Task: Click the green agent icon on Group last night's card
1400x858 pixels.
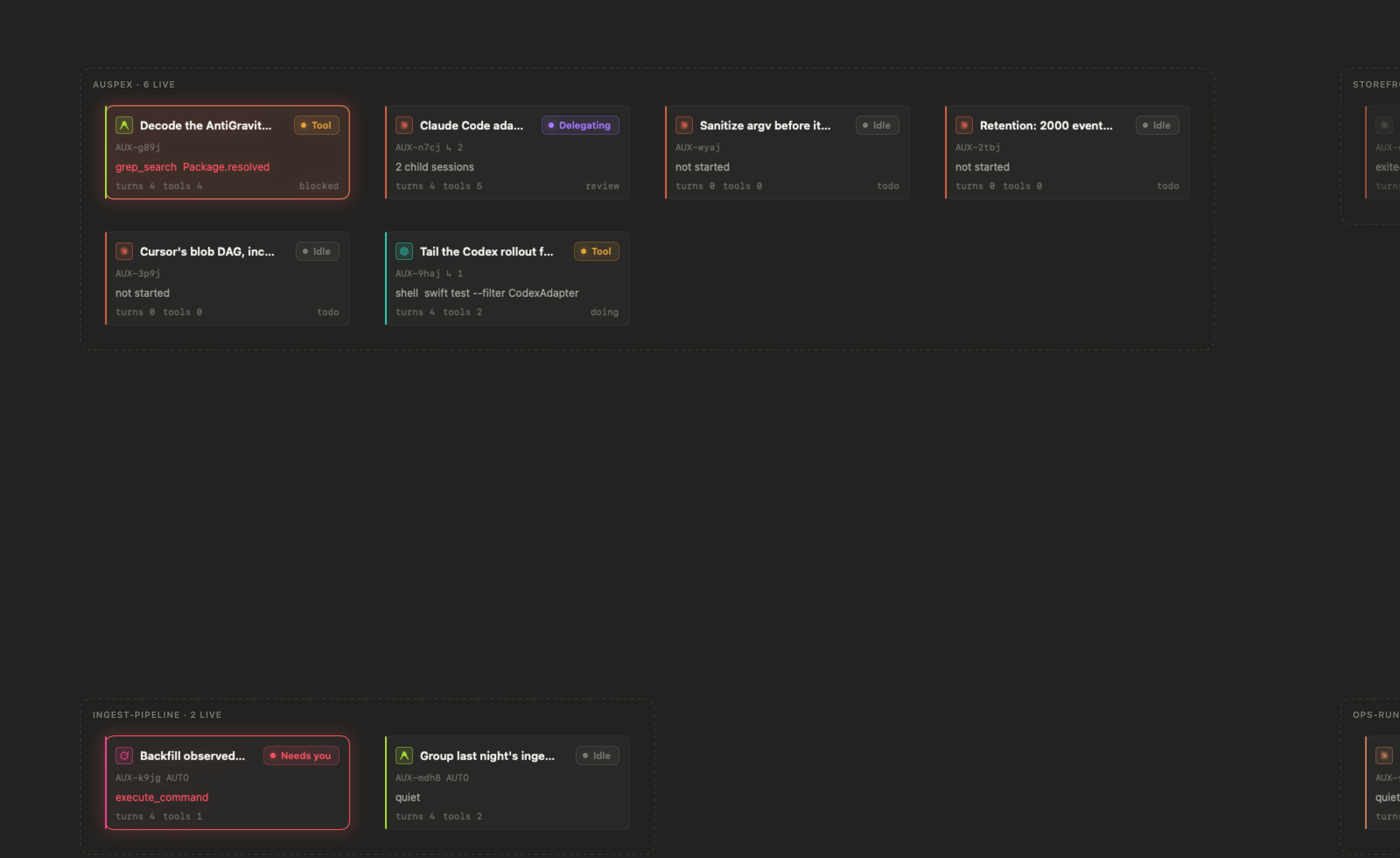Action: (404, 756)
